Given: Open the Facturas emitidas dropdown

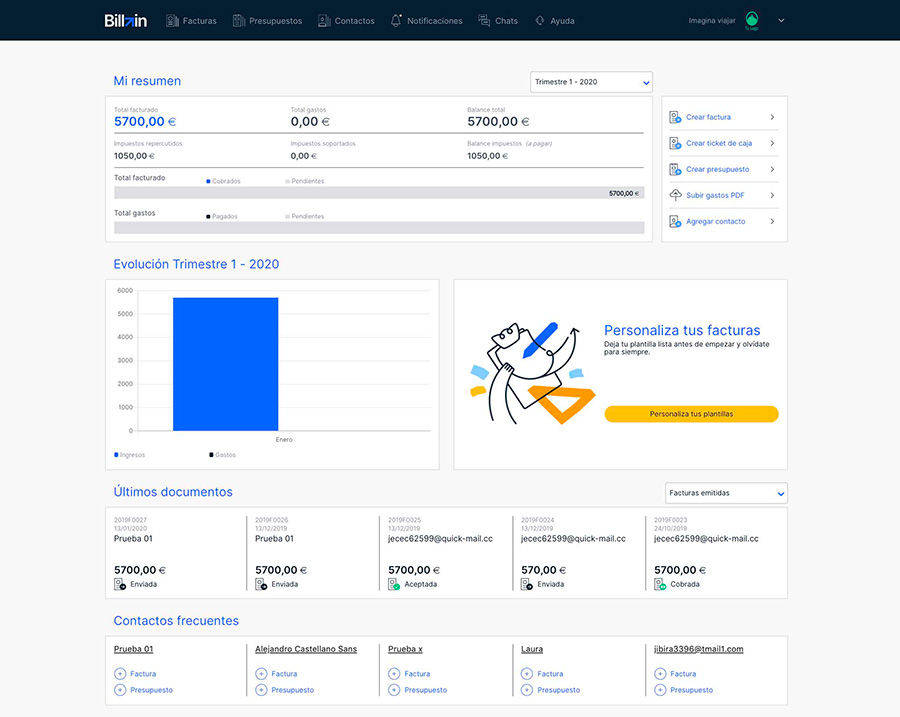Looking at the screenshot, I should (x=725, y=492).
